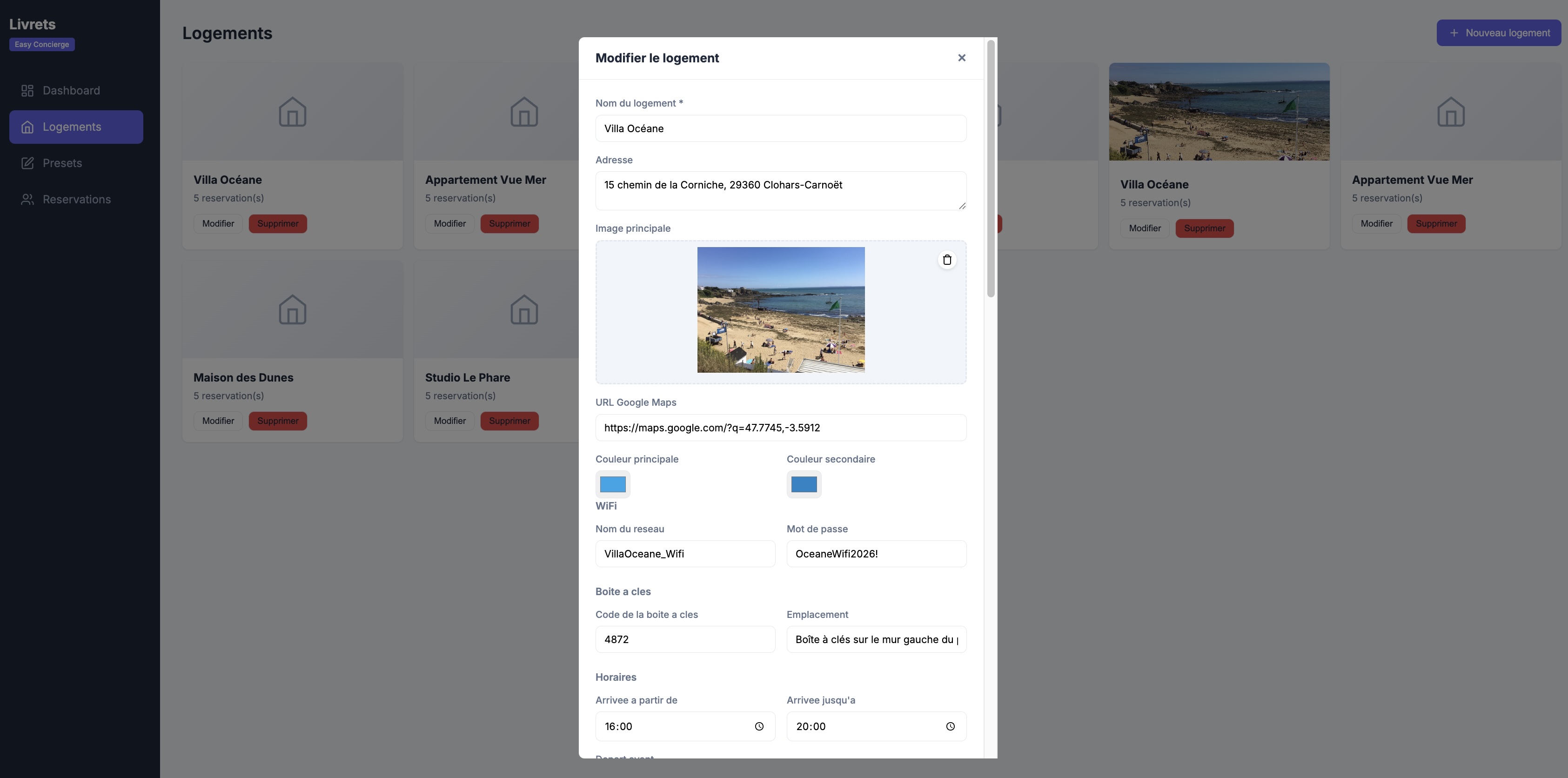The height and width of the screenshot is (778, 1568).
Task: Click the house icon on Studio Le Phare card
Action: tap(523, 310)
